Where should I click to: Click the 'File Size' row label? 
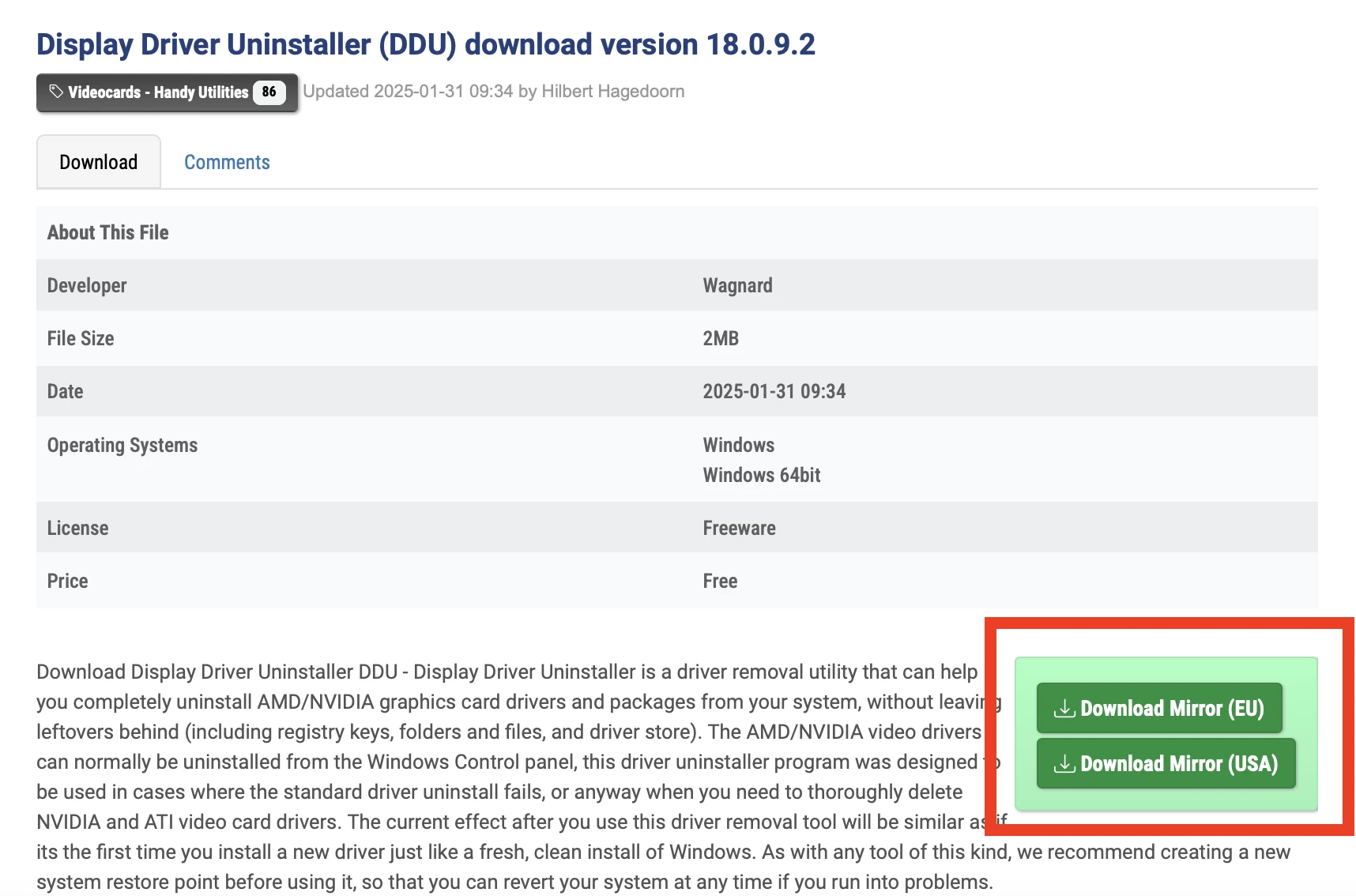point(81,338)
